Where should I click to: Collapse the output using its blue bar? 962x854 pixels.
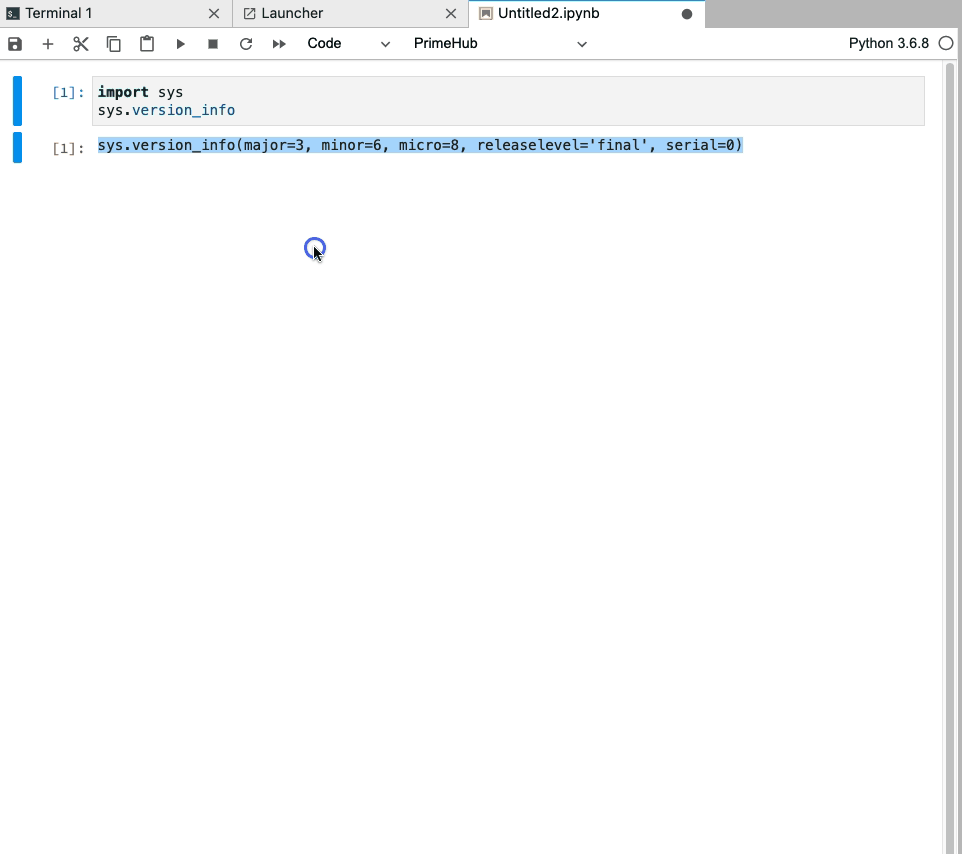(17, 147)
